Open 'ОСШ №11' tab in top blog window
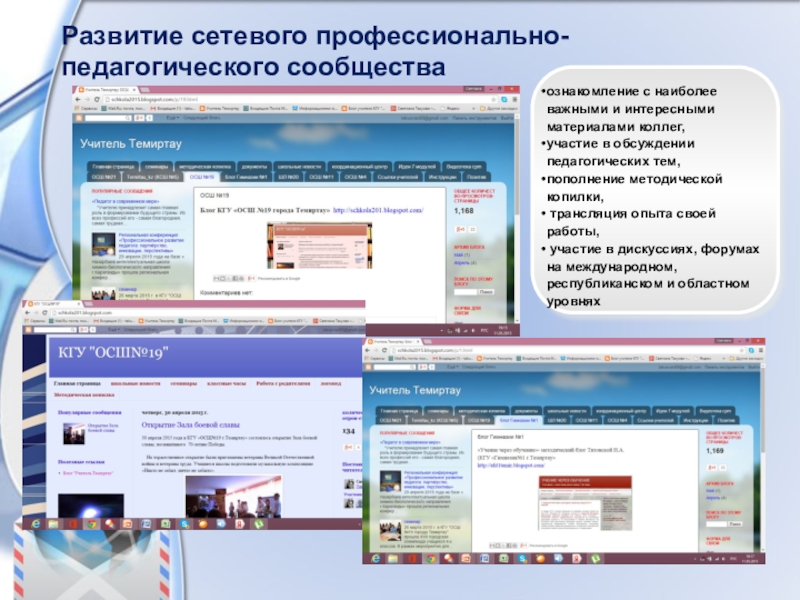Screen dimensions: 800x600 click(x=321, y=177)
